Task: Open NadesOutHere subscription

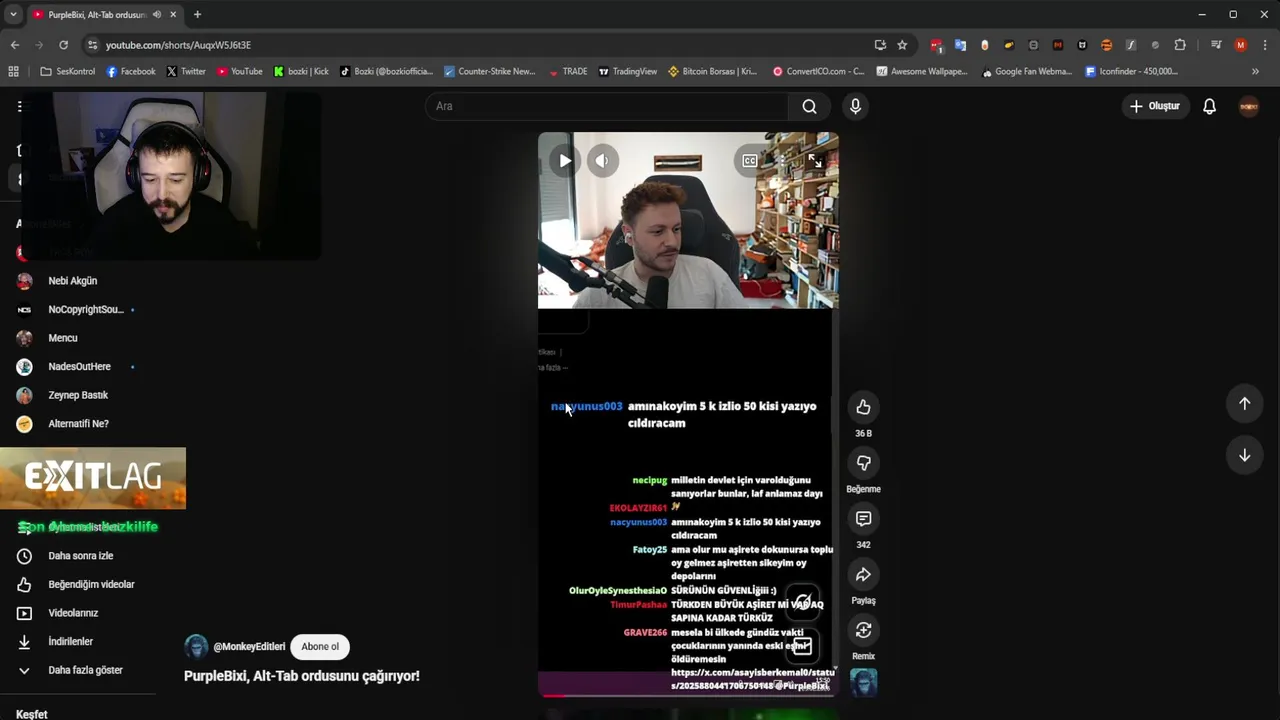Action: pyautogui.click(x=78, y=367)
